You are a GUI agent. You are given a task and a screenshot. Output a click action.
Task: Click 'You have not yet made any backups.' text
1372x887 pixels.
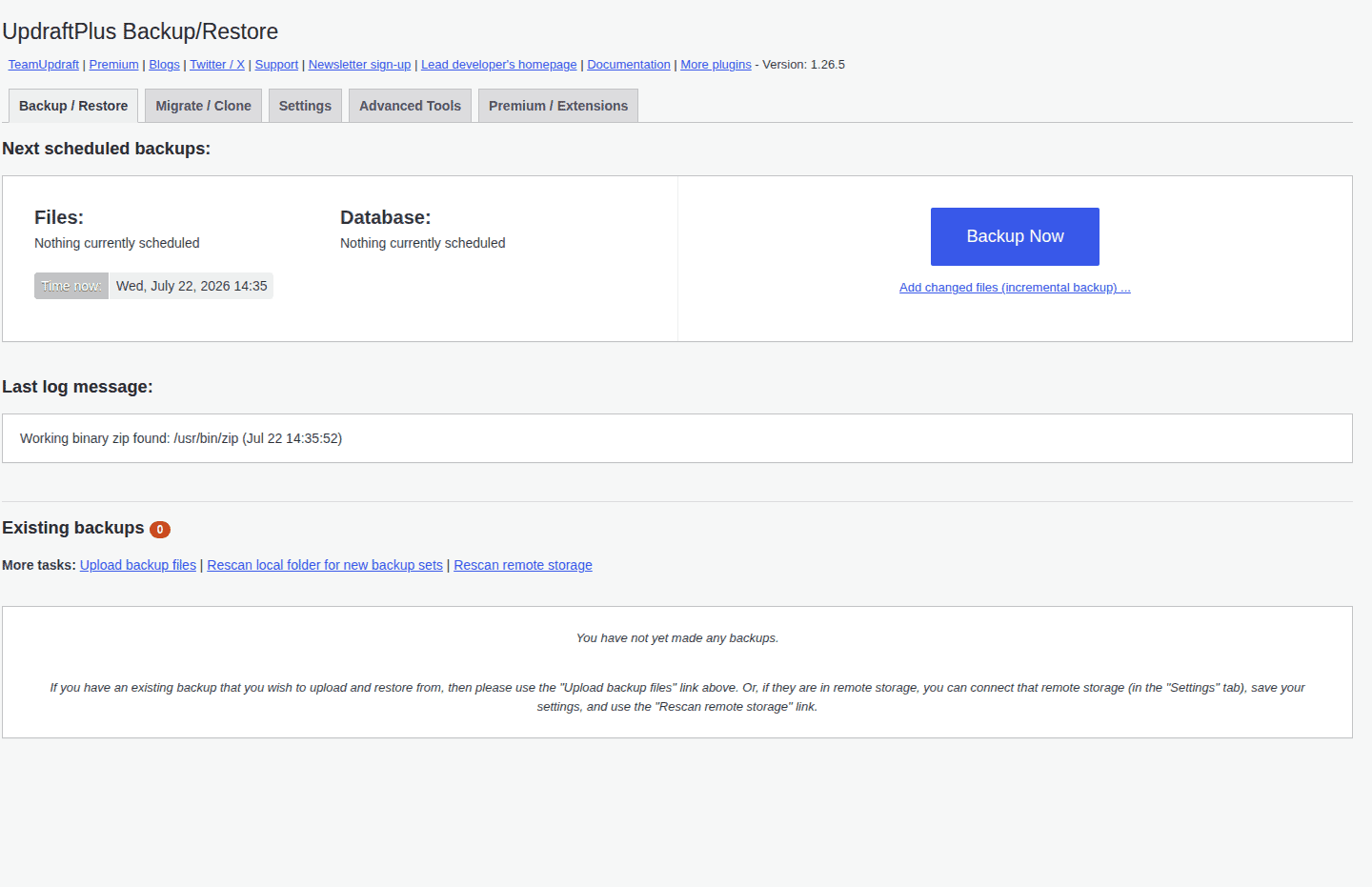pos(677,638)
